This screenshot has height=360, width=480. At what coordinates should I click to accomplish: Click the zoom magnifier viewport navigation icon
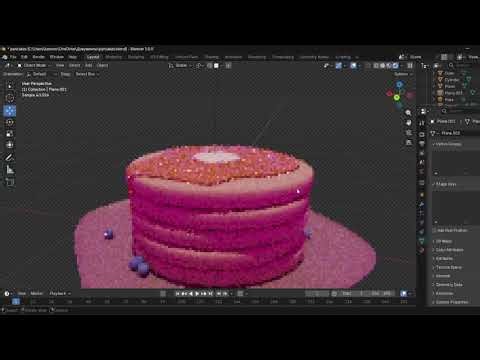[x=409, y=113]
